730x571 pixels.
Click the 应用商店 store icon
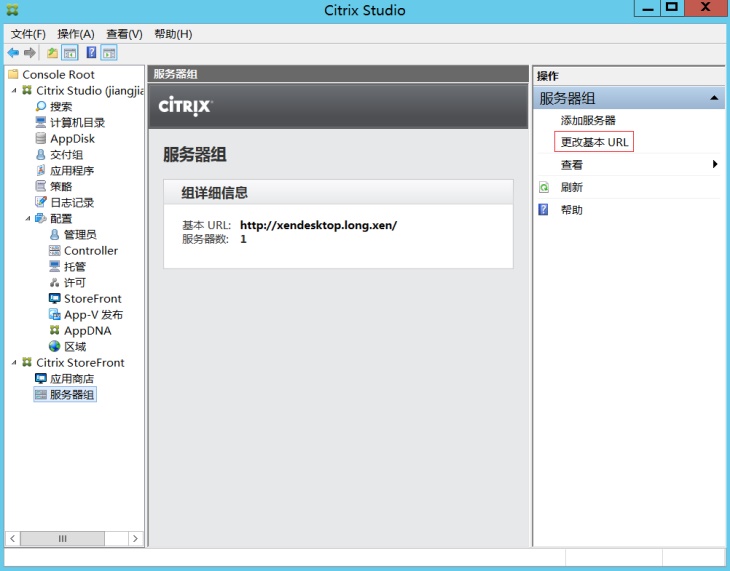[41, 378]
